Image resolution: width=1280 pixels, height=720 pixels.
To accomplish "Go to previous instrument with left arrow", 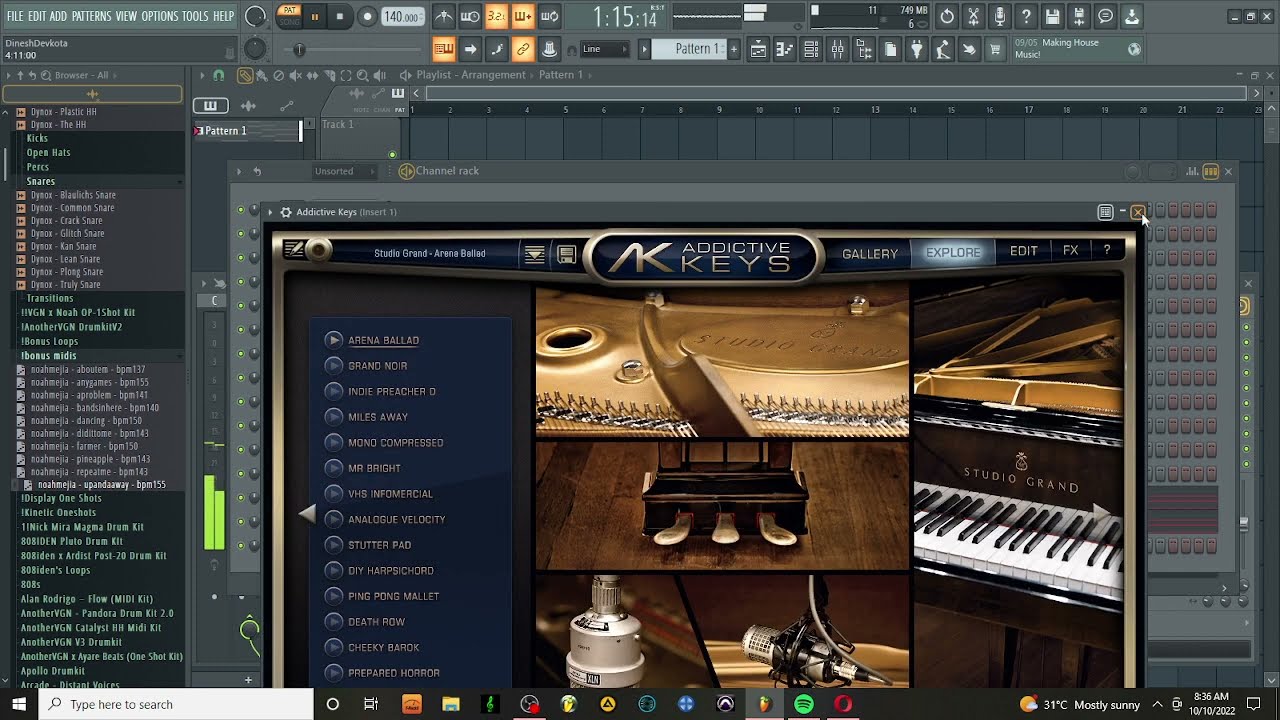I will [x=307, y=514].
